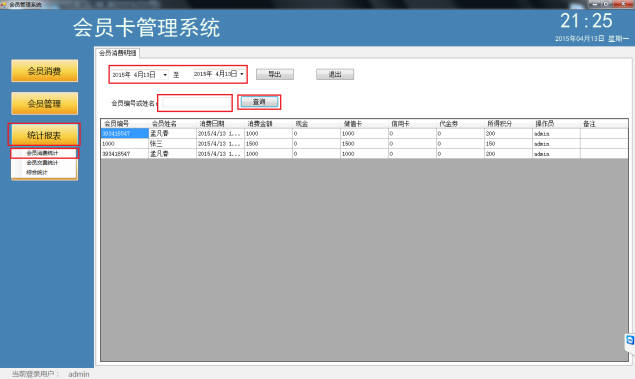Select 会员消费统计 submenu item

click(x=44, y=153)
